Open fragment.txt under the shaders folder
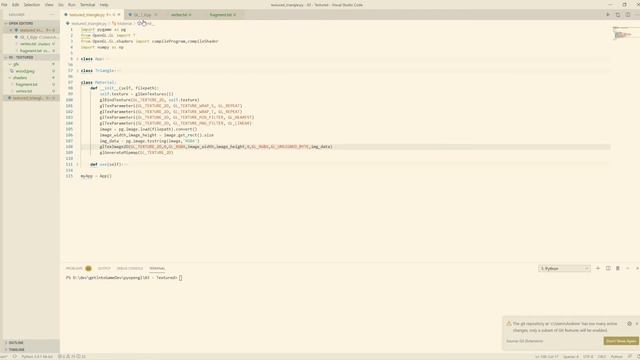640x360 pixels. pos(31,84)
